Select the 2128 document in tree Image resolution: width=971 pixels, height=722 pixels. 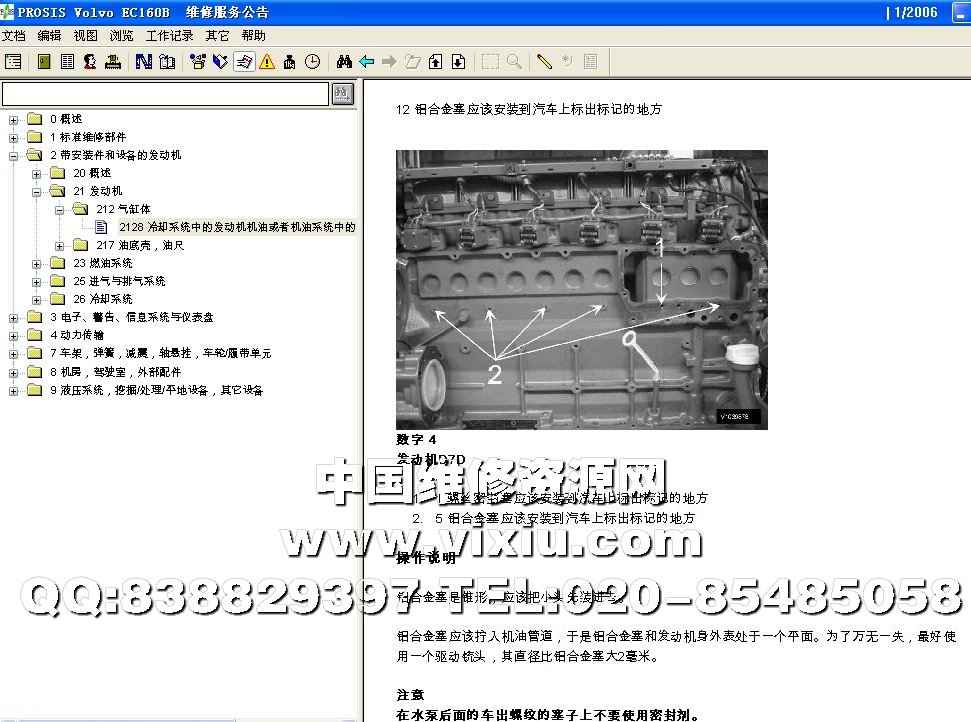pos(236,227)
